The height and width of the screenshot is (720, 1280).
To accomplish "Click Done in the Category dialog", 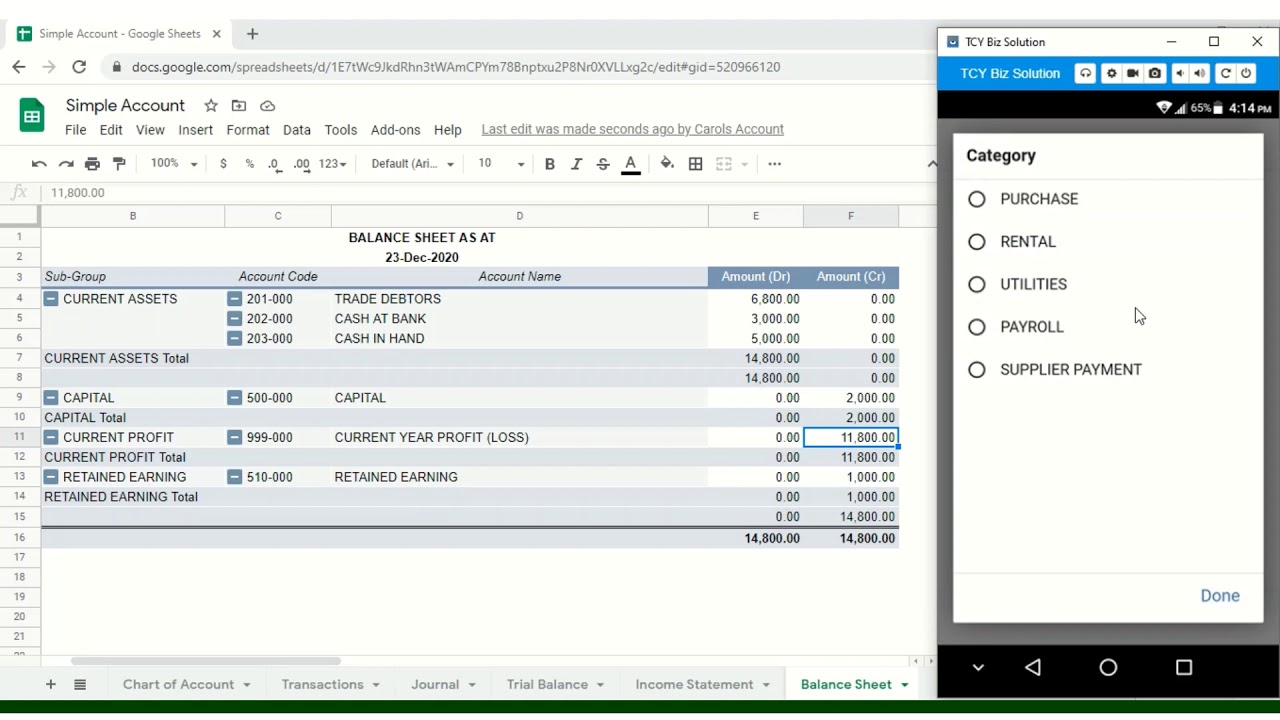I will (x=1220, y=596).
